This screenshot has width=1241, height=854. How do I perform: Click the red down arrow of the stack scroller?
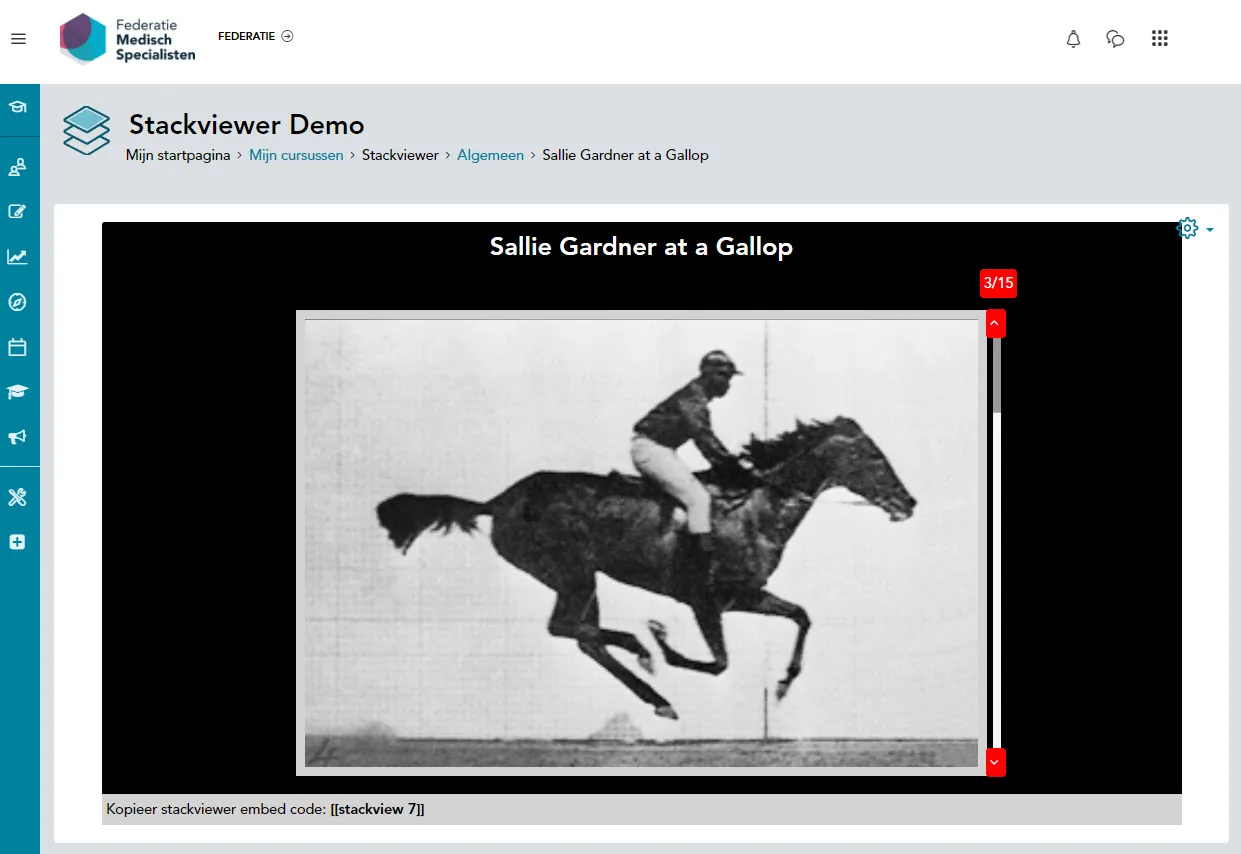[x=995, y=762]
